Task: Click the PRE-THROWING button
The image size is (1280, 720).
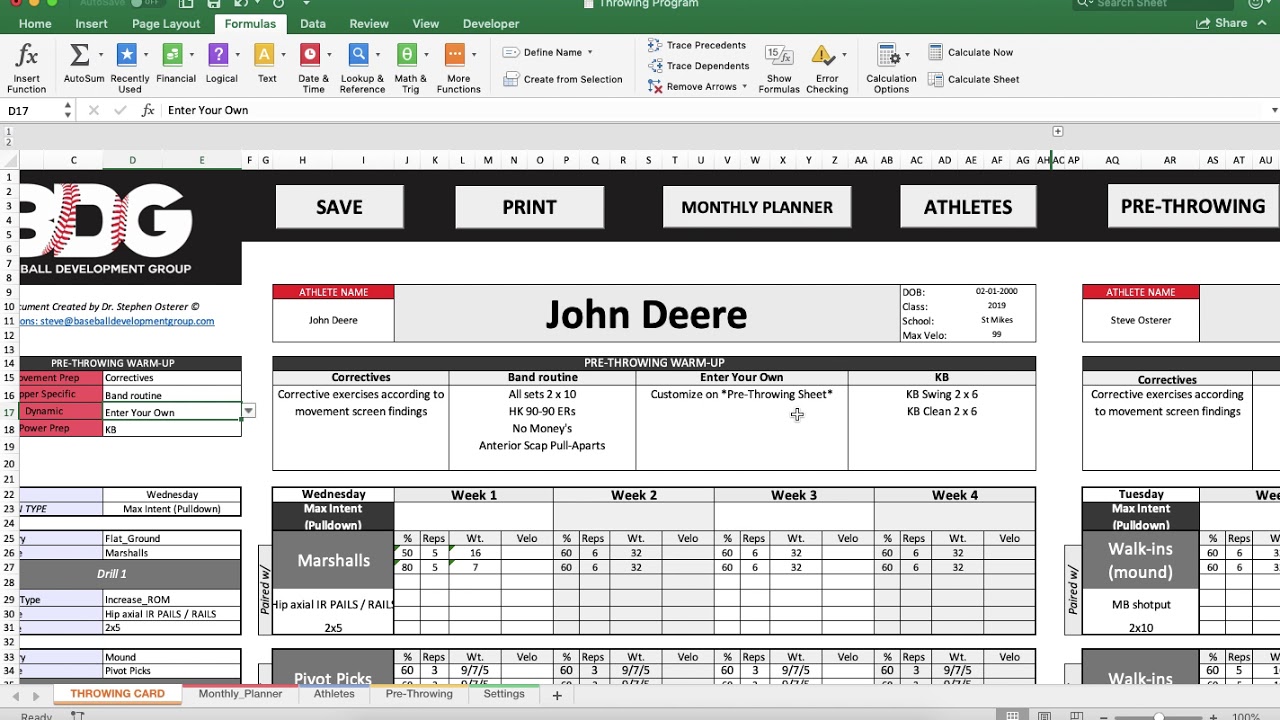Action: click(x=1193, y=206)
